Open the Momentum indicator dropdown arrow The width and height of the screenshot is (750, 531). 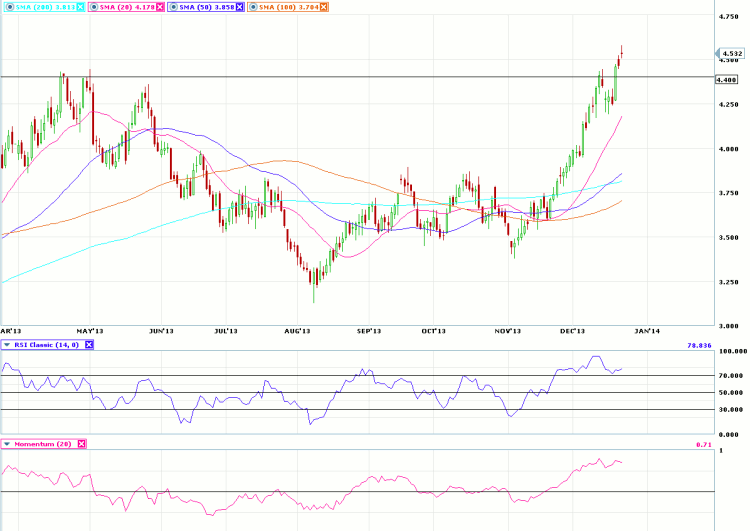tap(7, 443)
